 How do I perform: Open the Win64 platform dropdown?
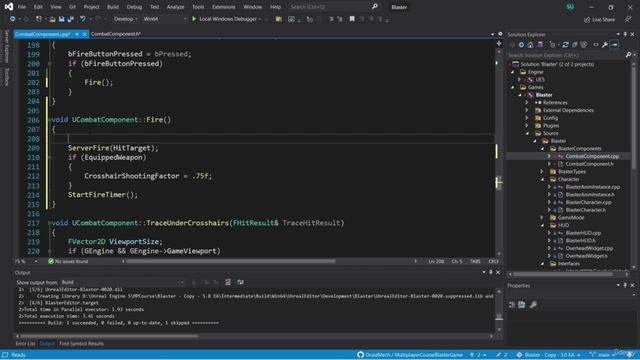coord(165,19)
